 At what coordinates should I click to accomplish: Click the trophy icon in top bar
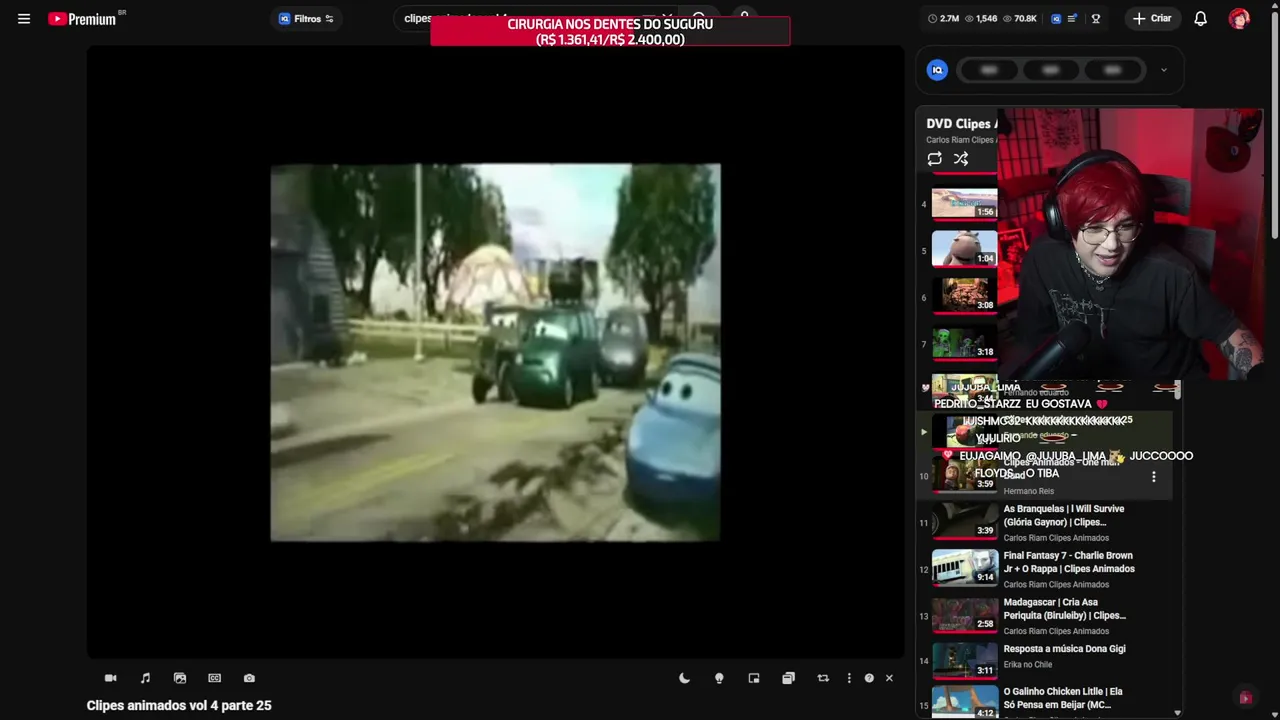point(1096,19)
